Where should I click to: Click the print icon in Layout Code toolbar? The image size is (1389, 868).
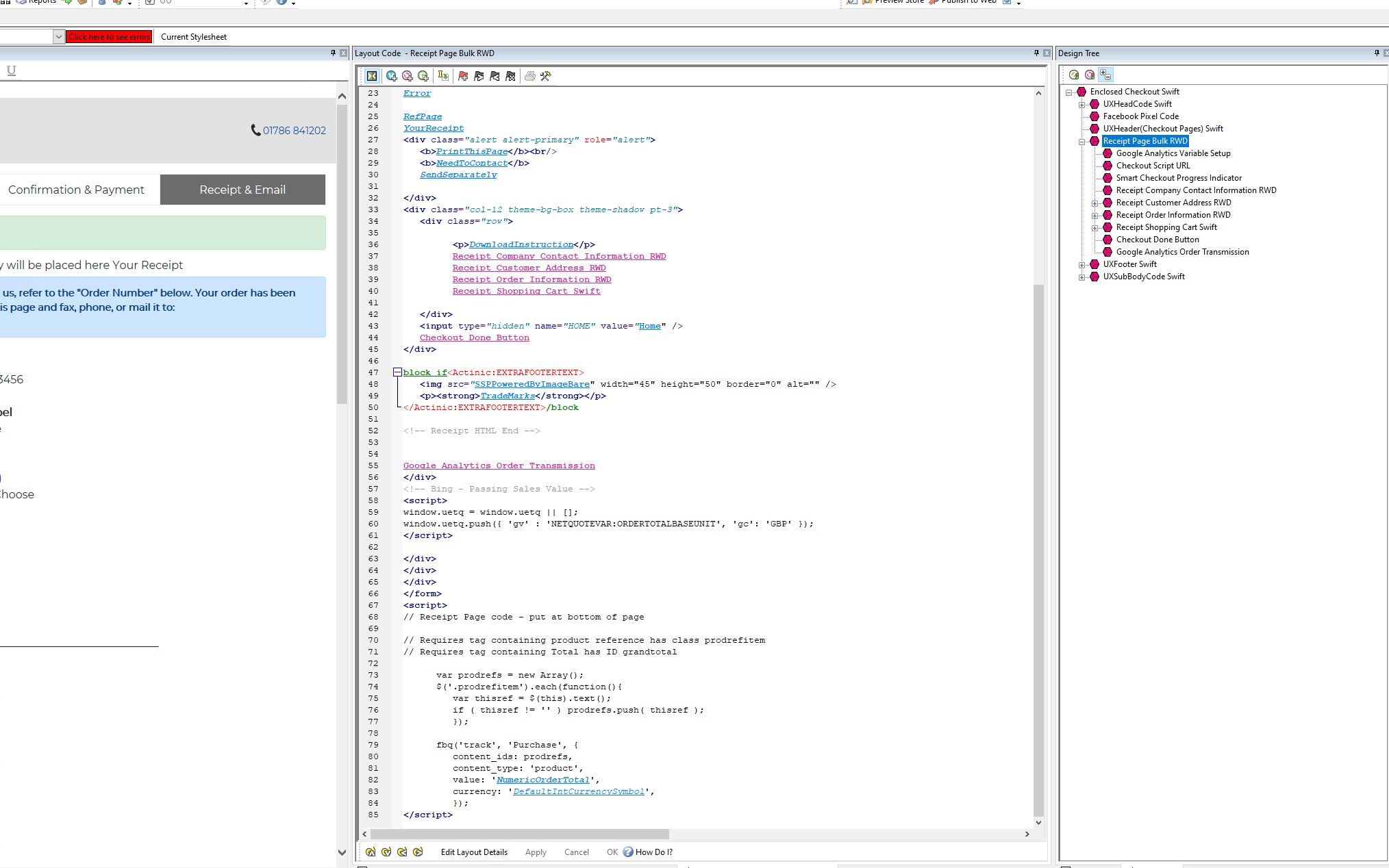(x=529, y=76)
